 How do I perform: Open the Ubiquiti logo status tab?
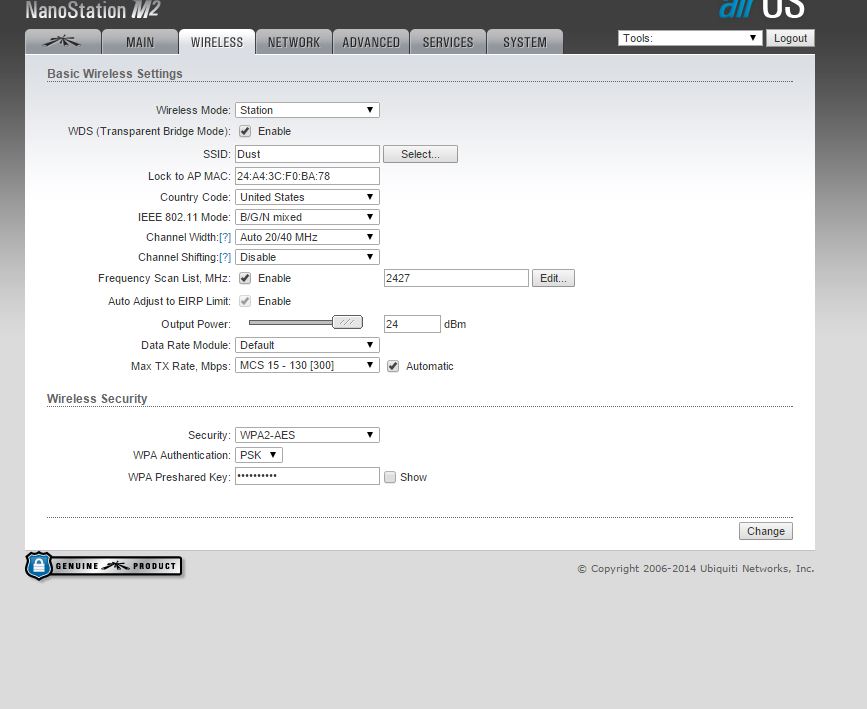62,41
